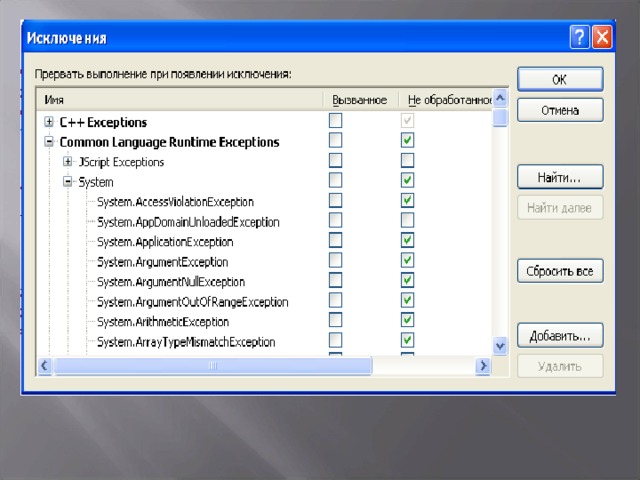Close the Исключения dialog window
This screenshot has height=480, width=640.
602,38
